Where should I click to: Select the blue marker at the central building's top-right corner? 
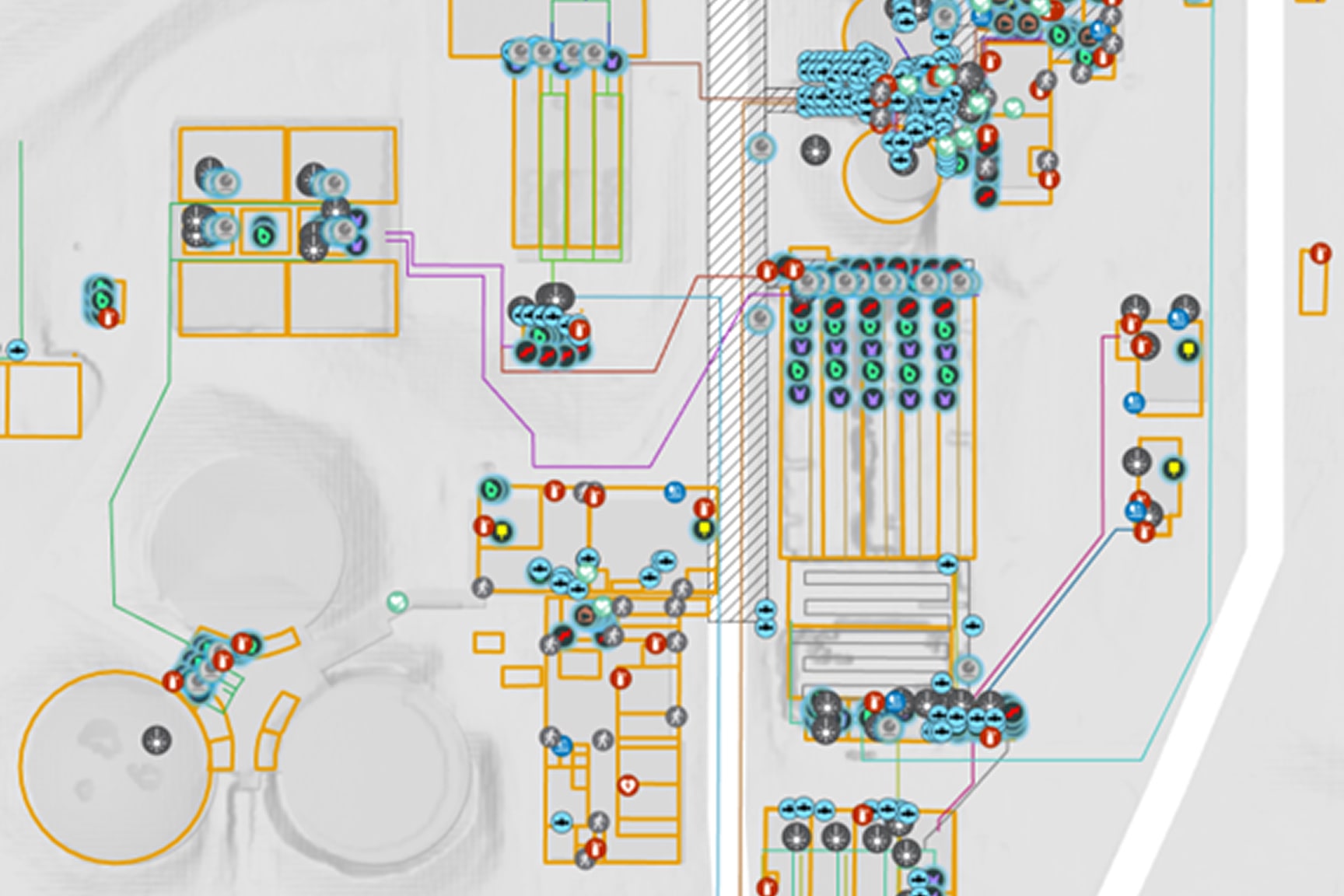675,492
